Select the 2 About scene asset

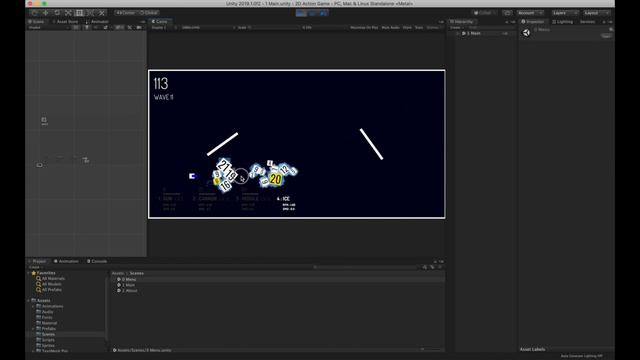click(127, 291)
